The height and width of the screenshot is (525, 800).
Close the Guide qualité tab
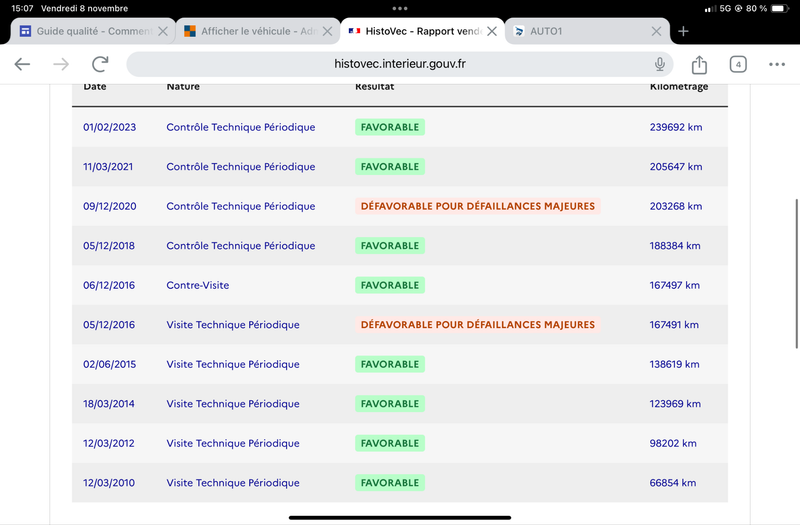click(163, 31)
